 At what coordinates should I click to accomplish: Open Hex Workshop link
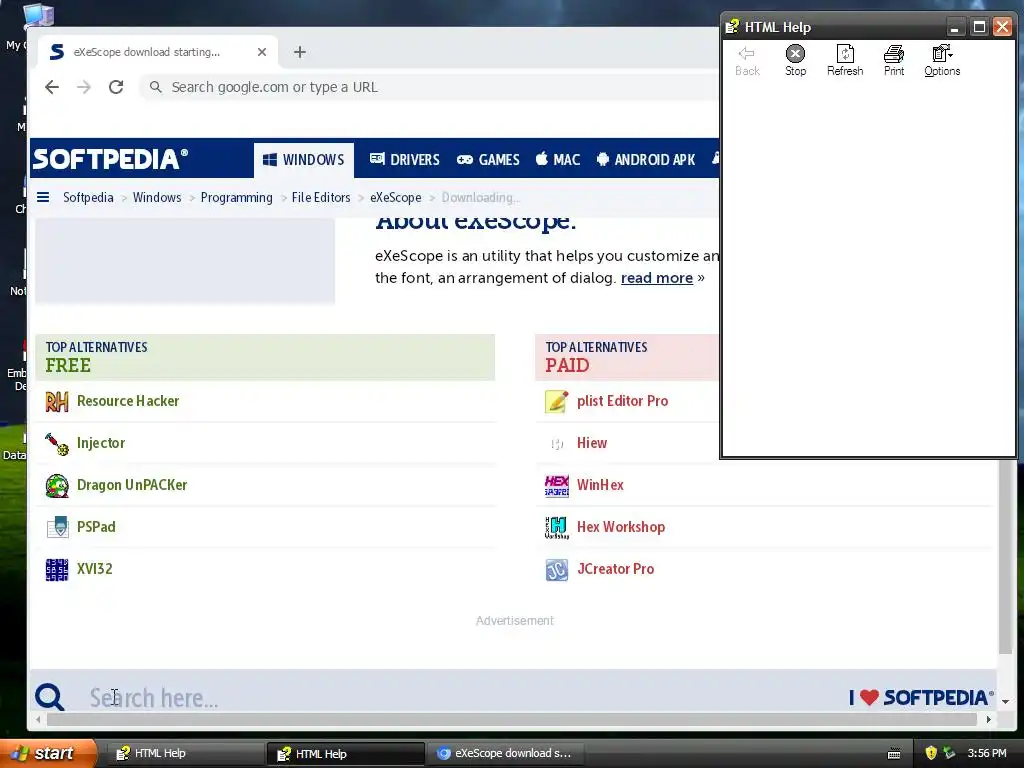pyautogui.click(x=620, y=526)
